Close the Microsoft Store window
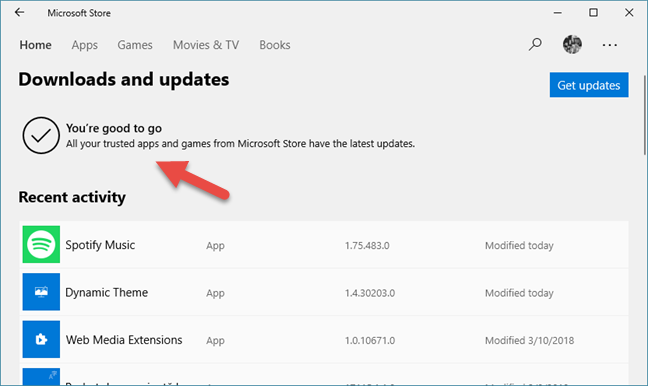648x386 pixels. click(629, 13)
